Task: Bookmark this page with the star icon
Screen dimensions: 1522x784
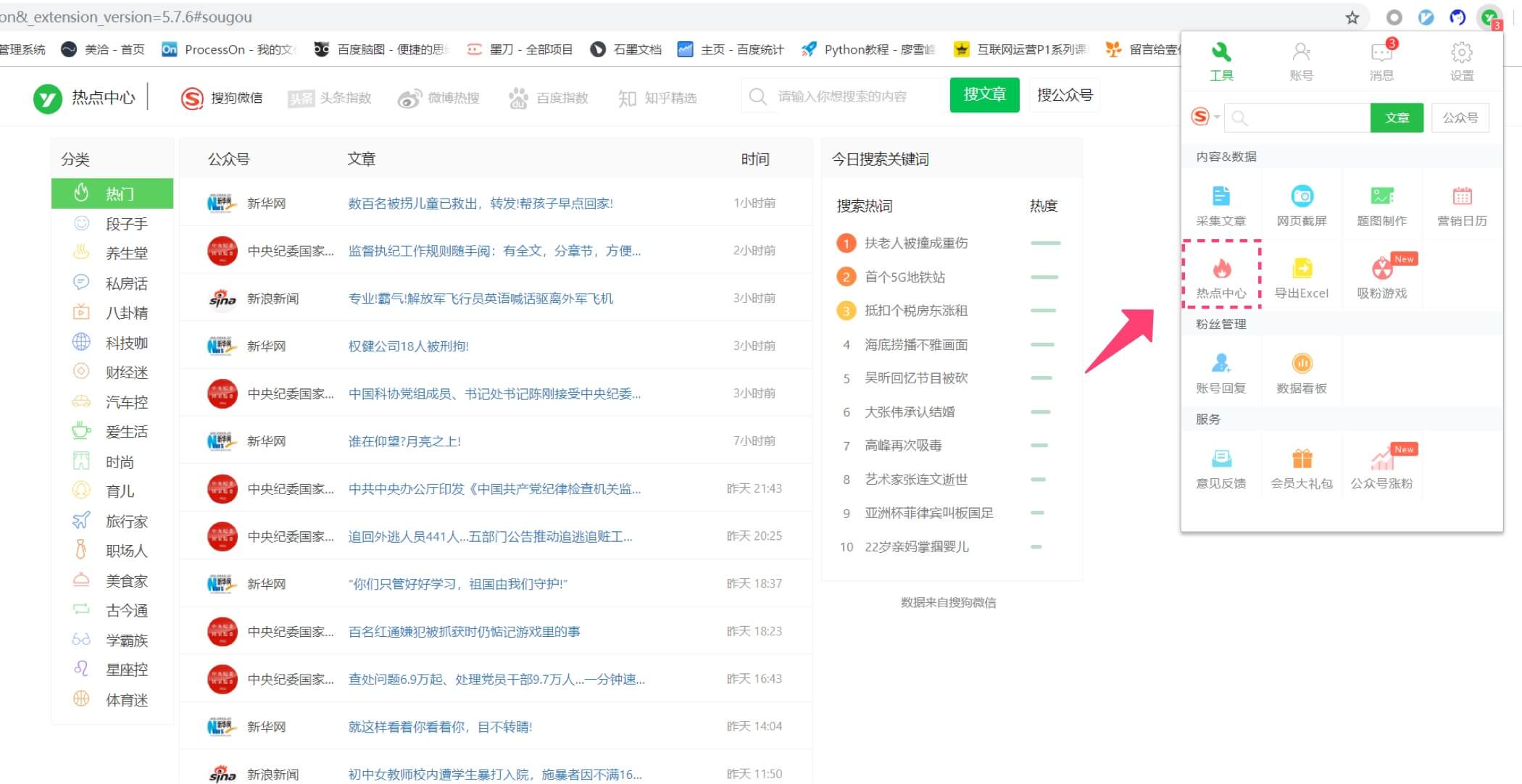Action: [1352, 17]
